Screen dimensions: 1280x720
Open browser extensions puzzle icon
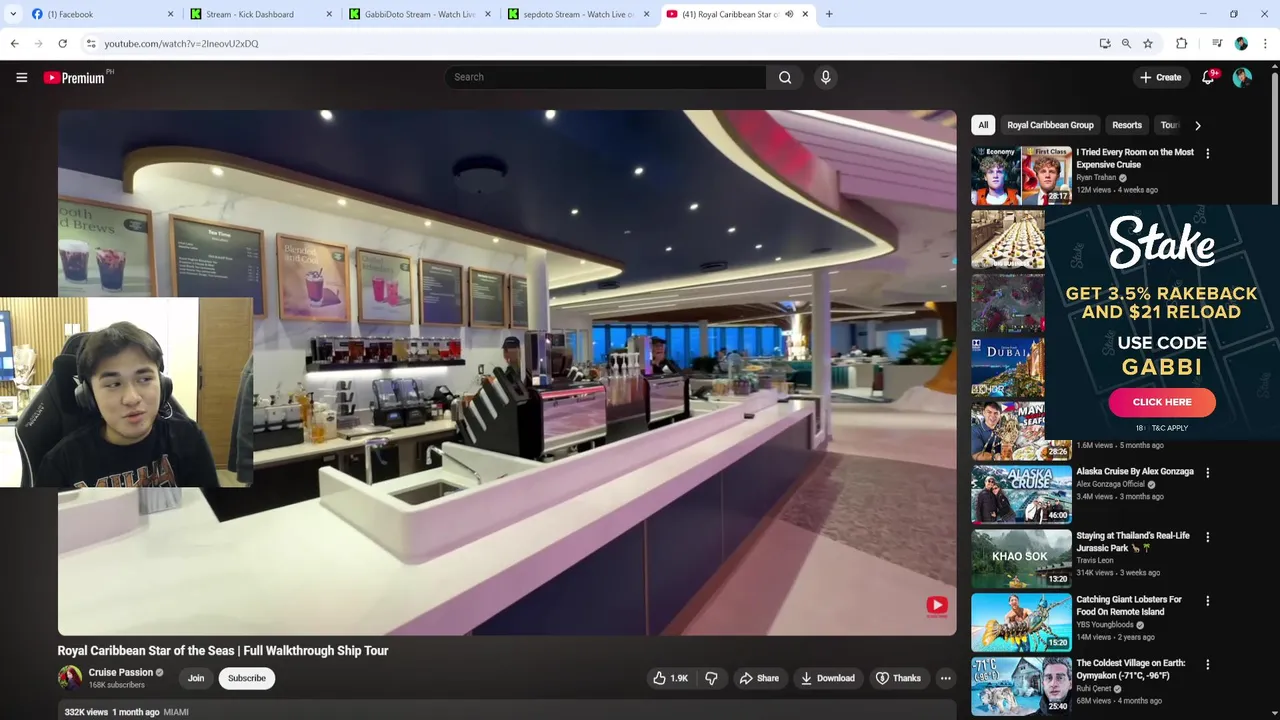[1181, 43]
